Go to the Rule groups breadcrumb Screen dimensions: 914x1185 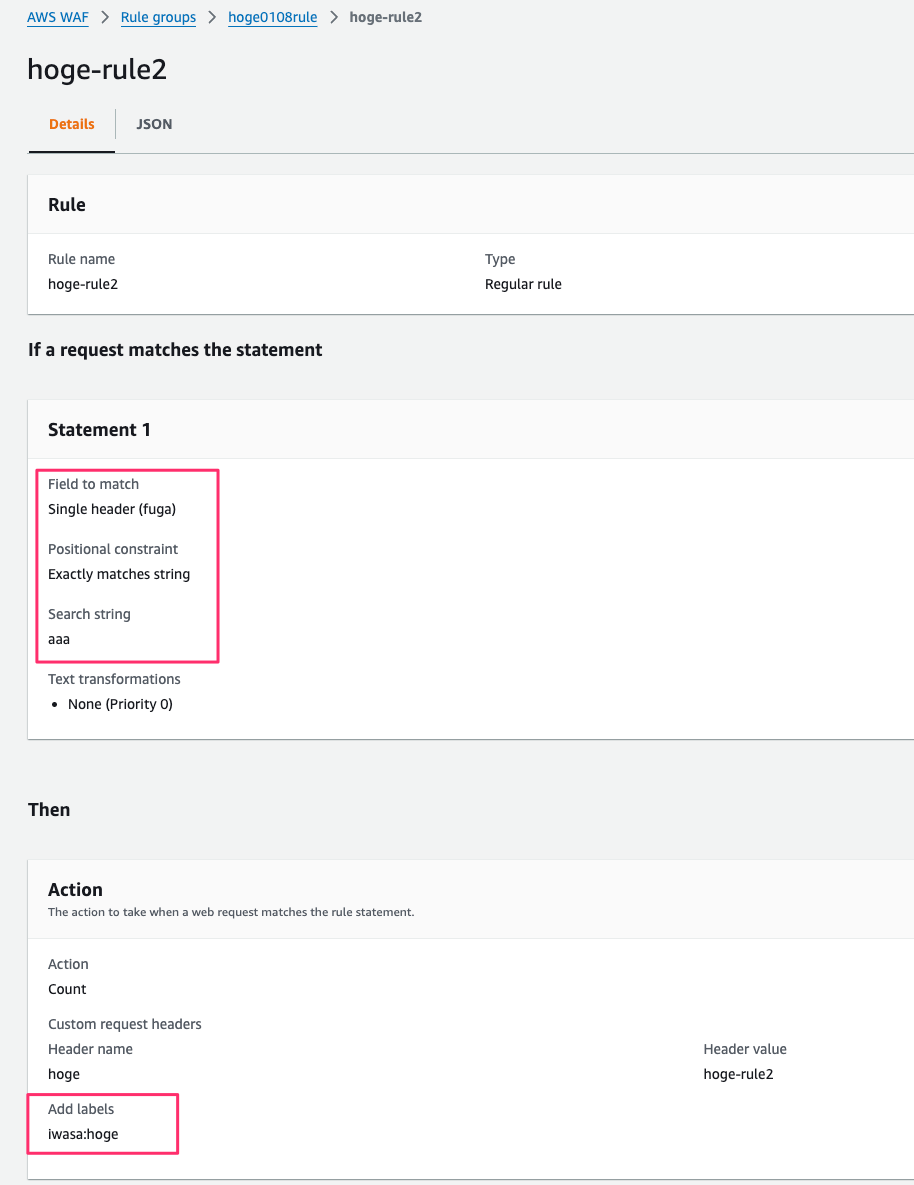coord(158,17)
